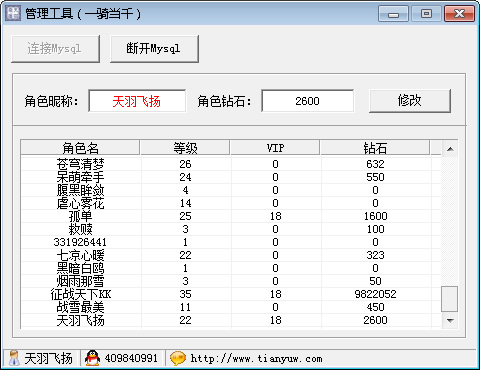Click into the 角色钻石 input field
Screen dimensions: 480x370
coord(307,101)
